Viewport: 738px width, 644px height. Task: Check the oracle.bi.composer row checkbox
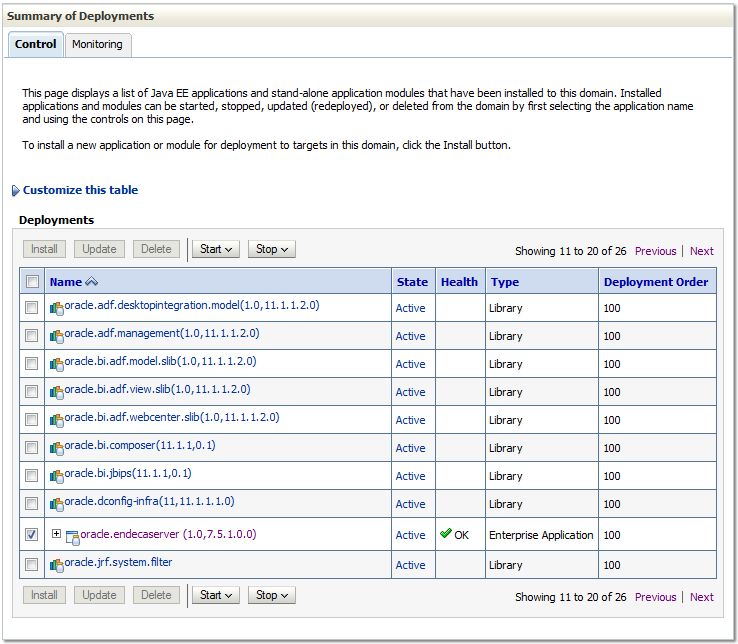[32, 447]
